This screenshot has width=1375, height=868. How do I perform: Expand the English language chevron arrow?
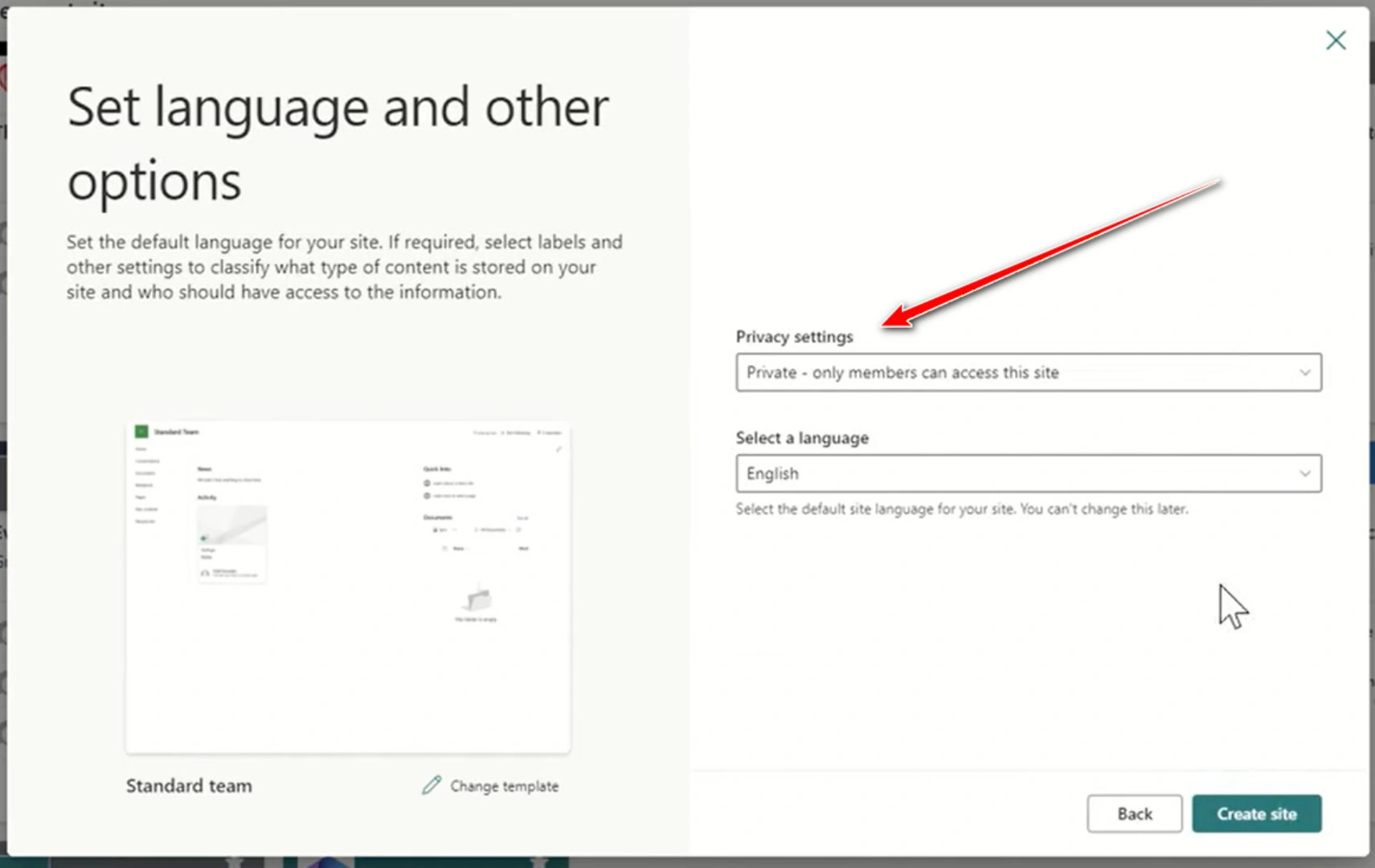[1304, 474]
